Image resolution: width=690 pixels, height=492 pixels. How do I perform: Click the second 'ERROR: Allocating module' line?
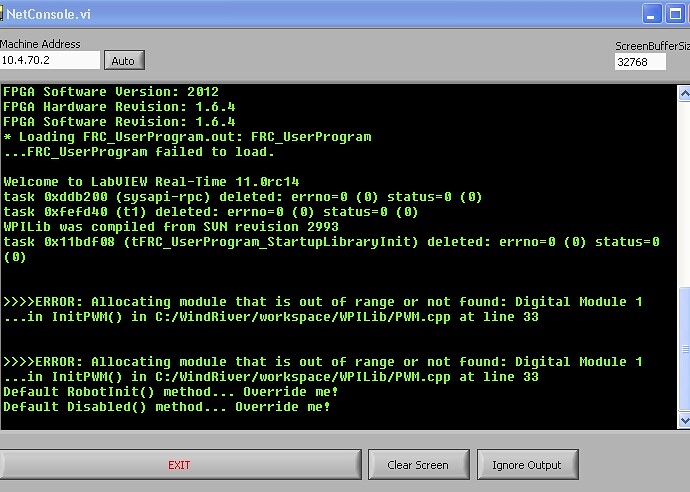coord(323,362)
